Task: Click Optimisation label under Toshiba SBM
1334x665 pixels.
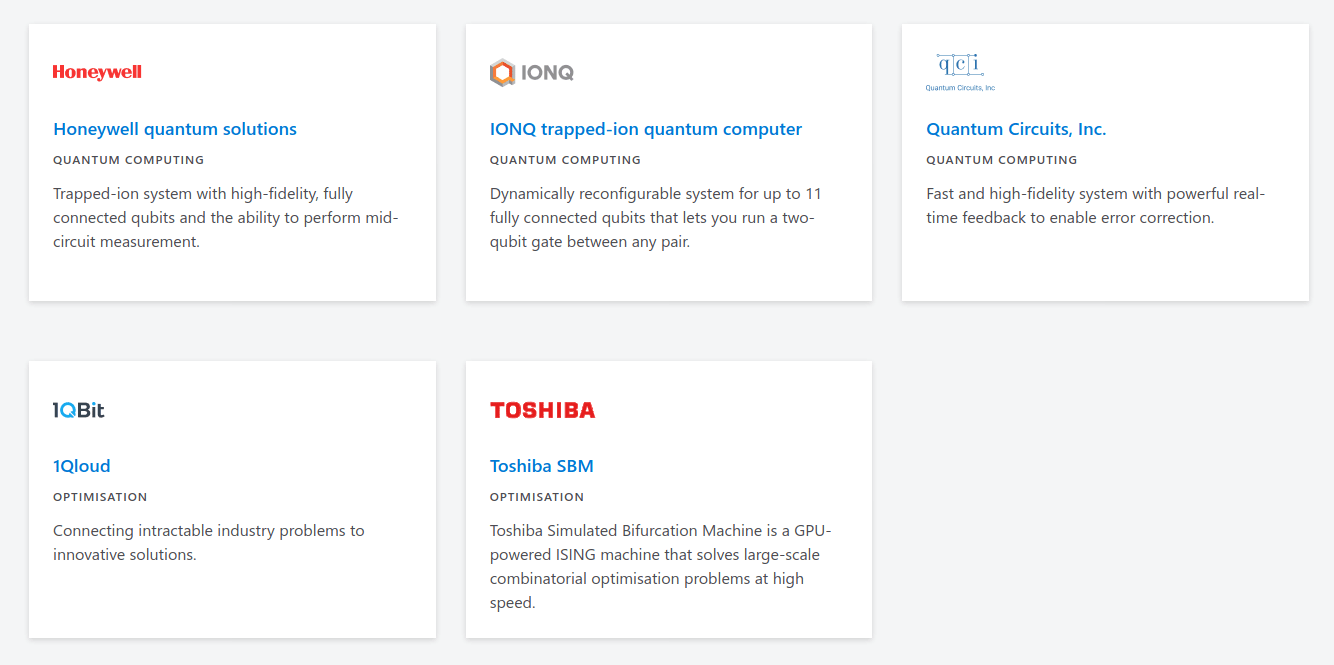Action: (x=537, y=497)
